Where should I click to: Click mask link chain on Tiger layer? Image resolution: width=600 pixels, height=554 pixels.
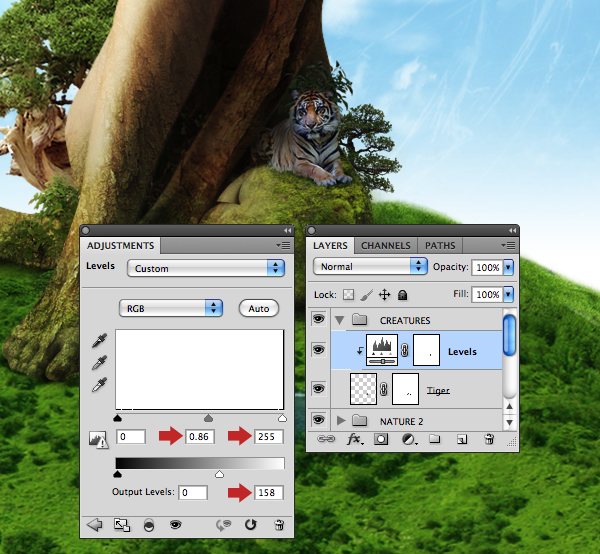(x=384, y=389)
